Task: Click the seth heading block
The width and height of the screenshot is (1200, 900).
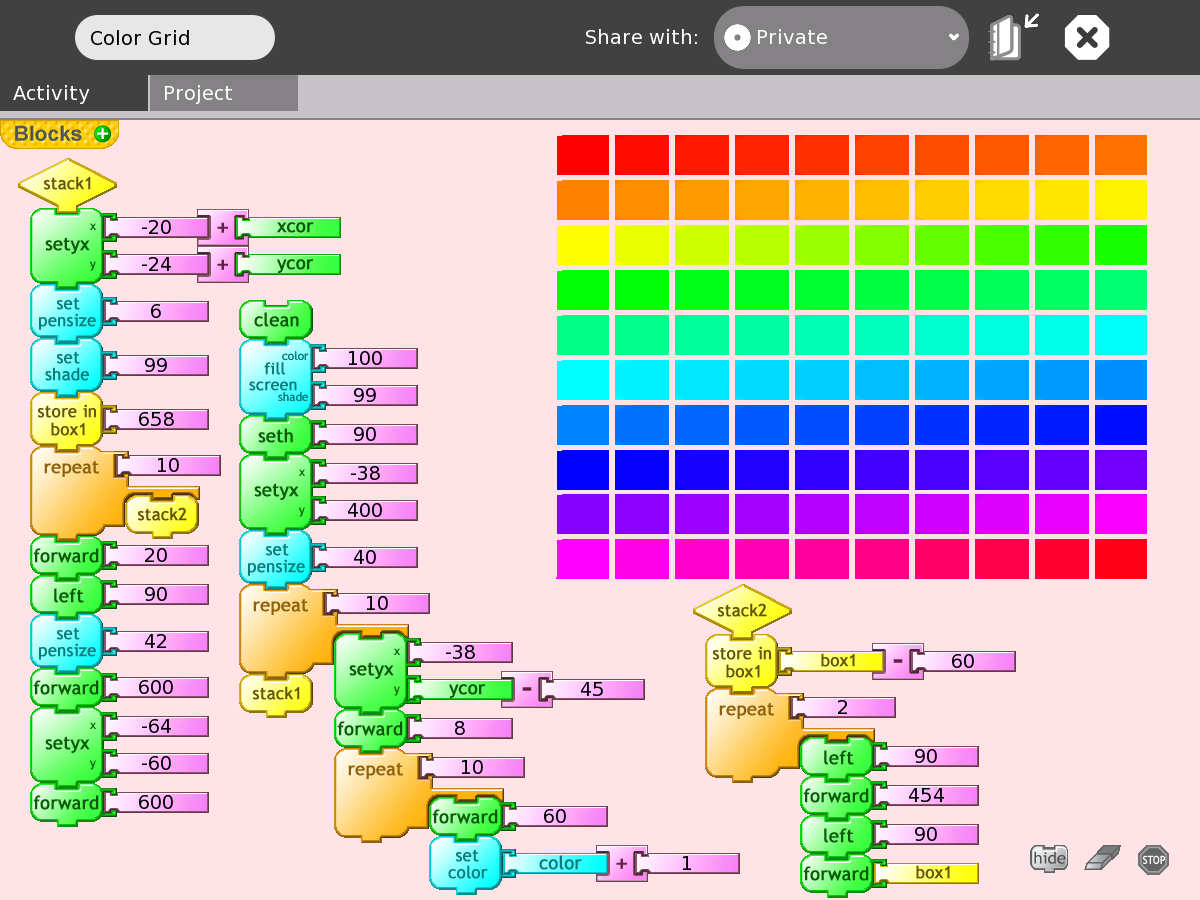Action: click(x=275, y=435)
